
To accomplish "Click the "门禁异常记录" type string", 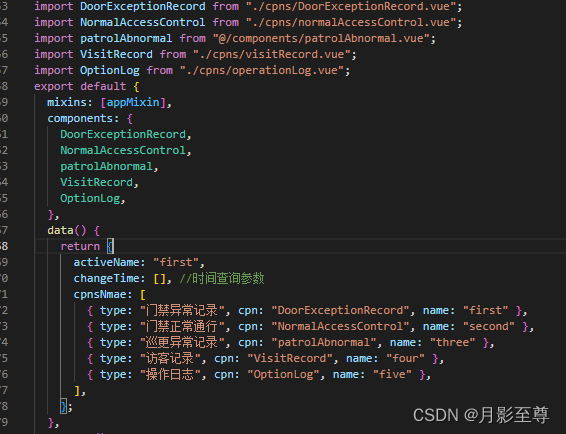I will tap(182, 310).
